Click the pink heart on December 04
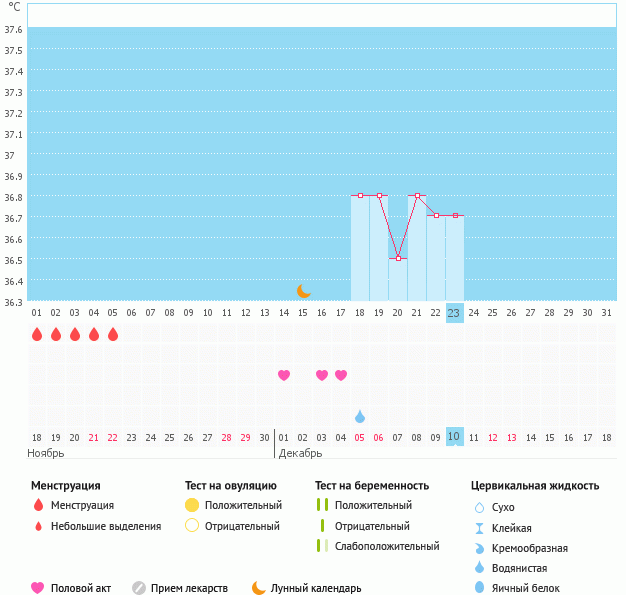The width and height of the screenshot is (626, 595). (341, 375)
